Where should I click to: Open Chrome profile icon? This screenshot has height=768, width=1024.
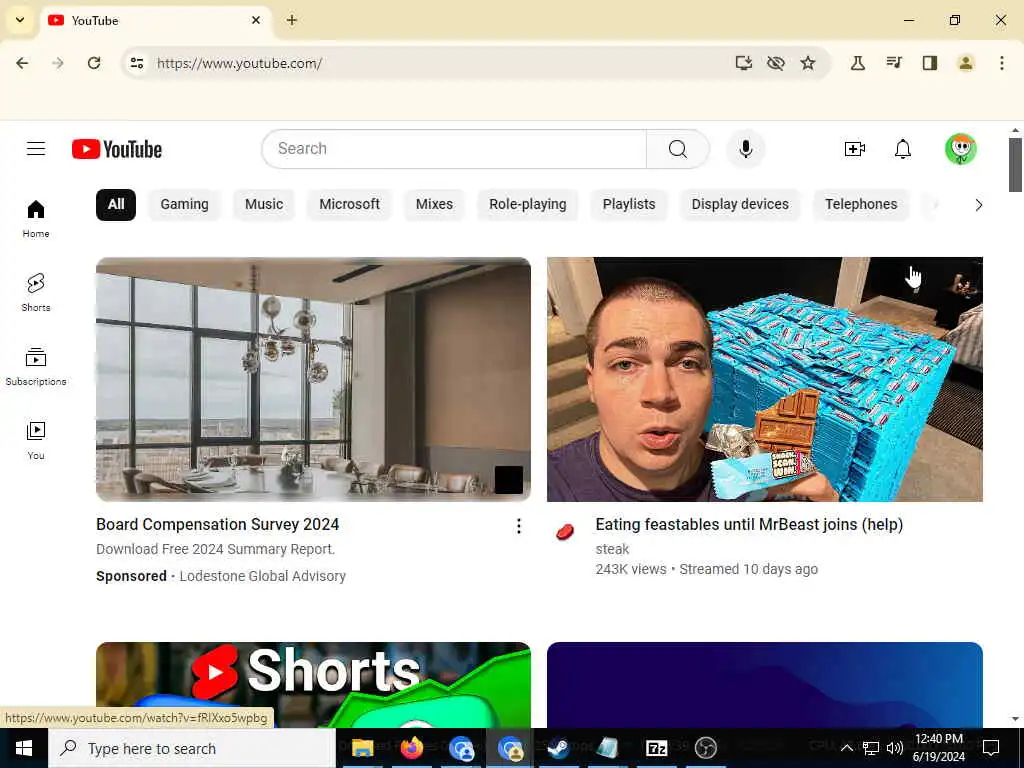click(x=966, y=63)
